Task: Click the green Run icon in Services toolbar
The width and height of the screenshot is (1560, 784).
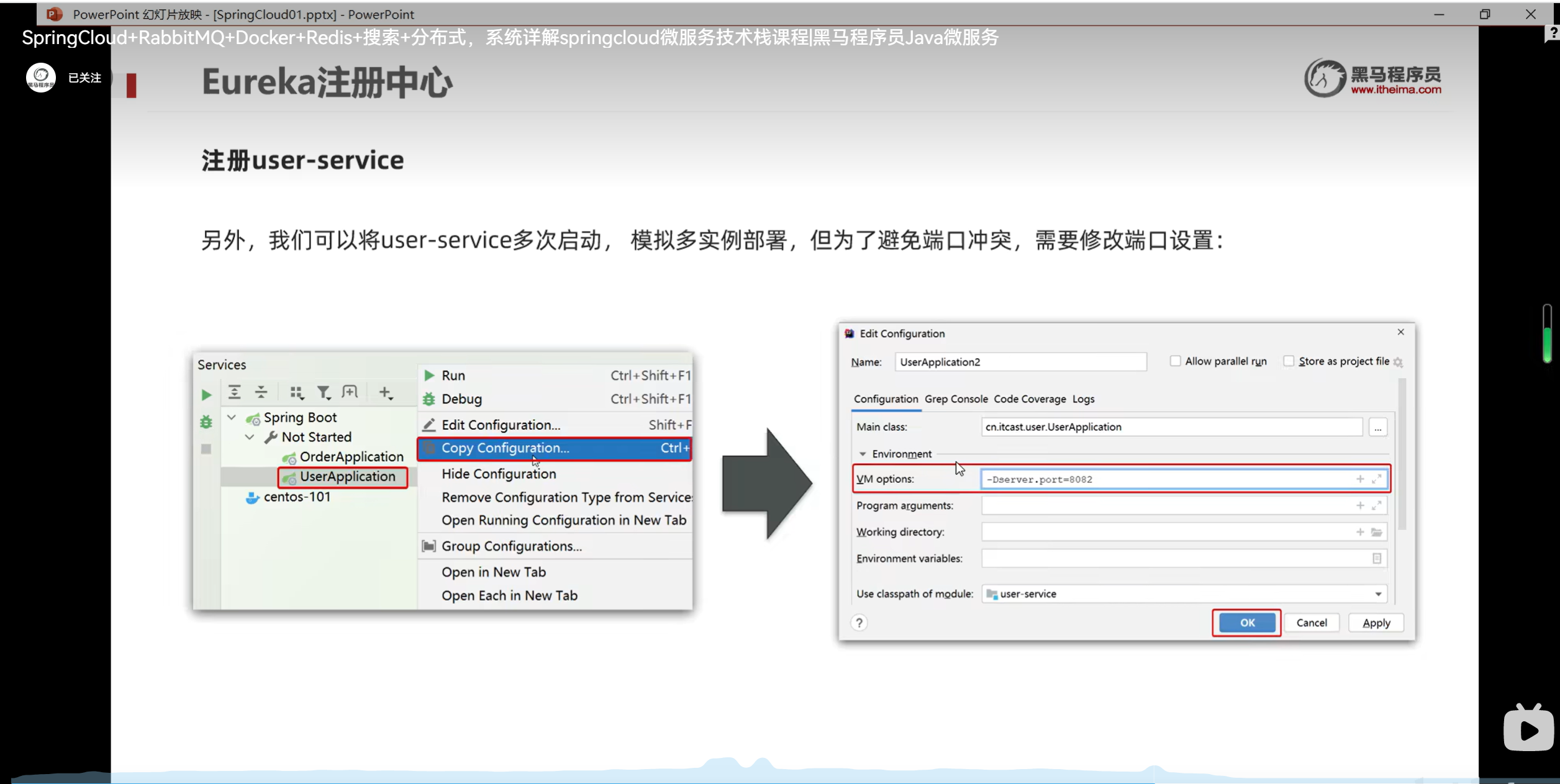Action: click(x=207, y=395)
